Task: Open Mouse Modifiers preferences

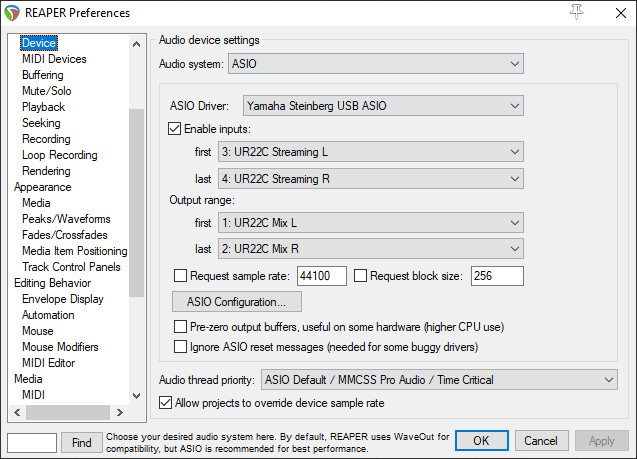Action: tap(60, 347)
